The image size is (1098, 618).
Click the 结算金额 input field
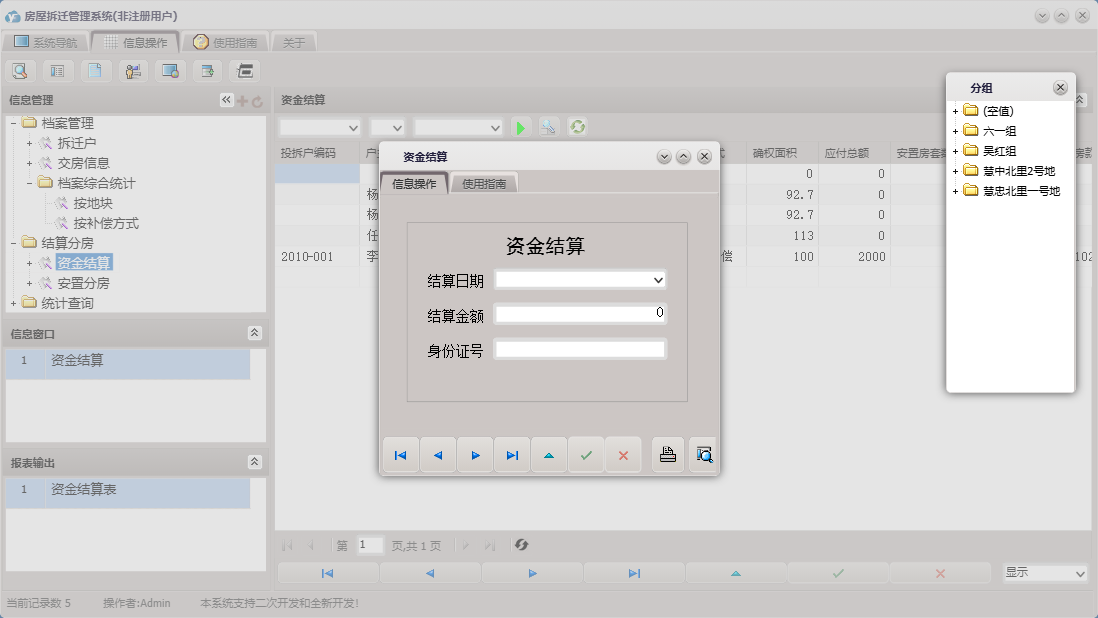pyautogui.click(x=581, y=313)
